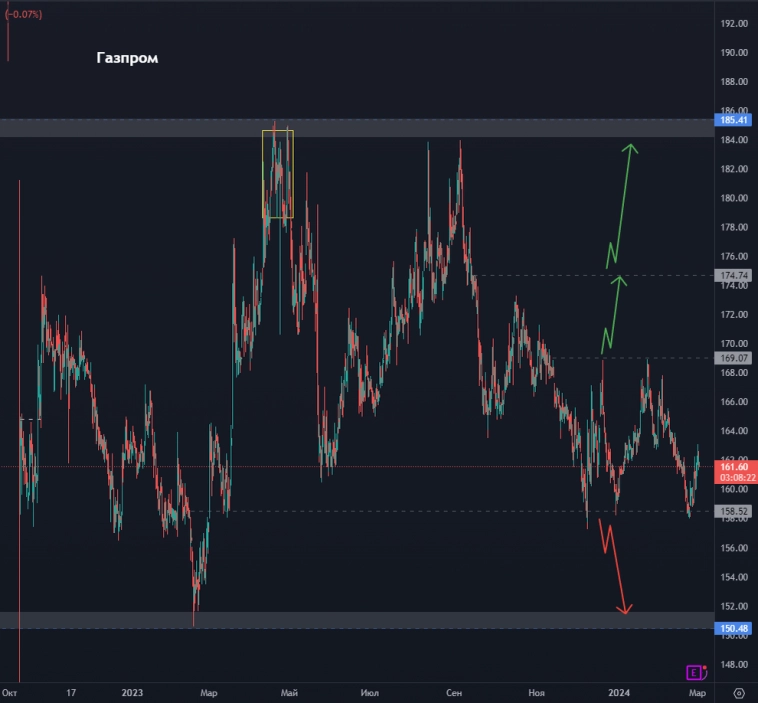Click the purple earnings E marker

(692, 672)
